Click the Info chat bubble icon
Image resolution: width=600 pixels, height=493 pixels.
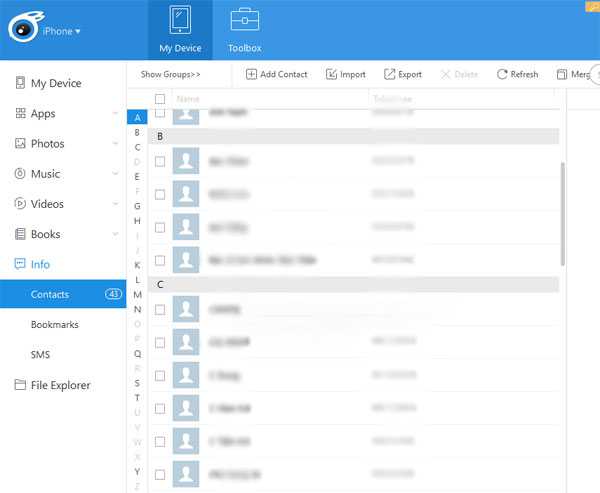(x=20, y=264)
